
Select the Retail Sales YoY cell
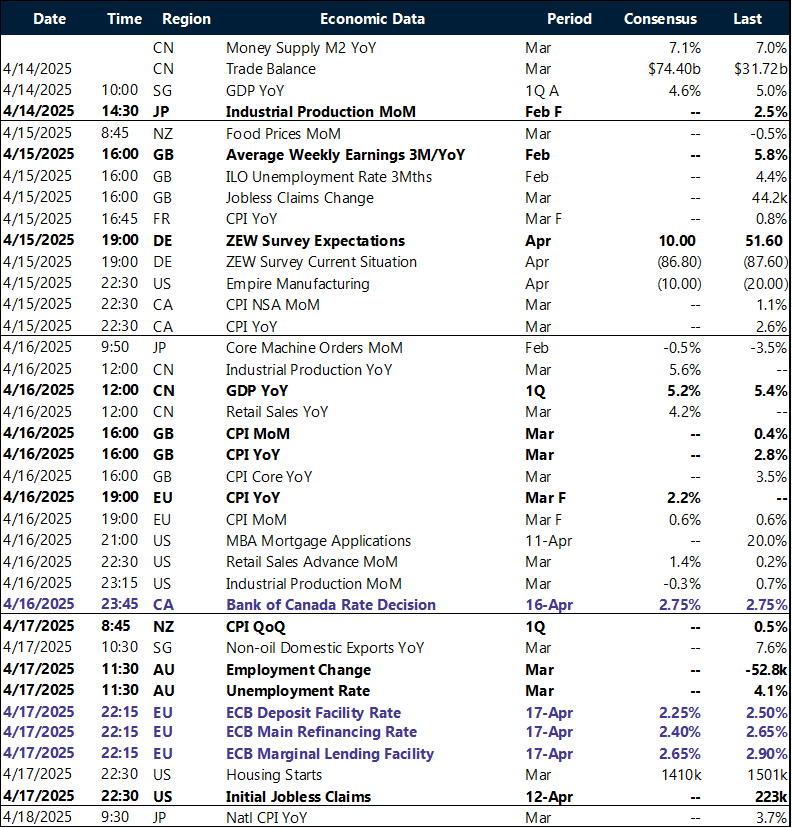[277, 412]
